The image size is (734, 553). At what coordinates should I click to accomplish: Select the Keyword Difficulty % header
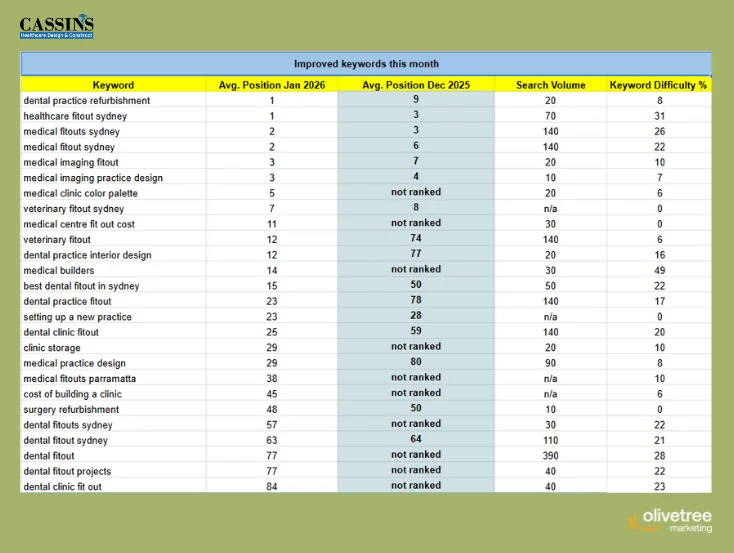pyautogui.click(x=659, y=85)
